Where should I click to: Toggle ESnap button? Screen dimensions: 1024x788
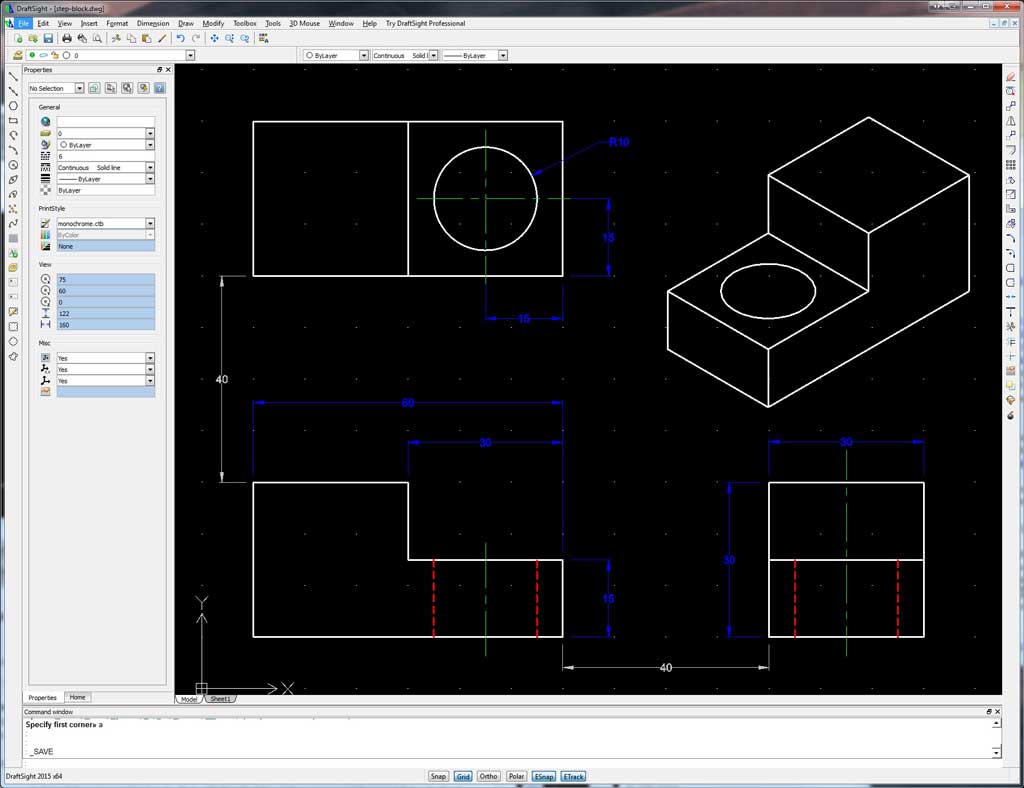point(543,776)
